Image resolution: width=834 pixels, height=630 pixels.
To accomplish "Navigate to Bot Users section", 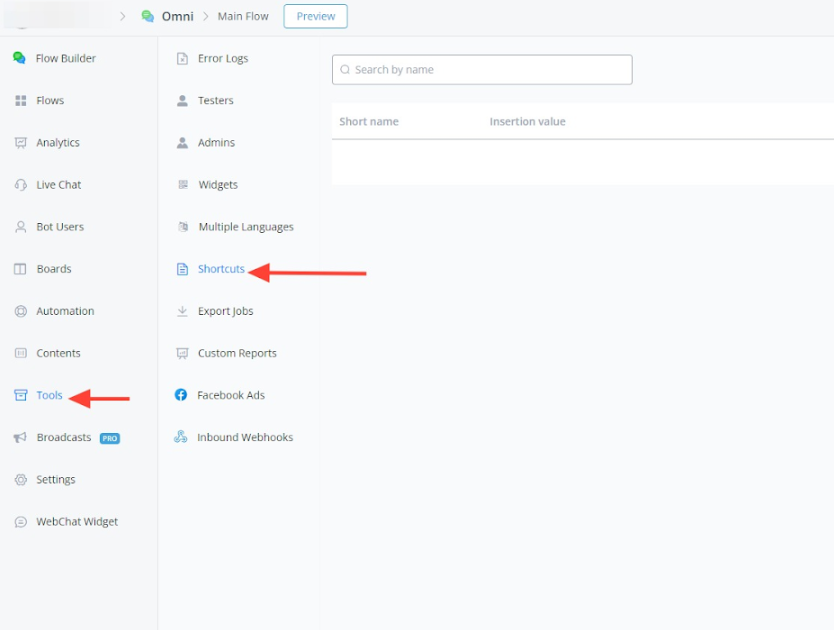I will tap(60, 227).
